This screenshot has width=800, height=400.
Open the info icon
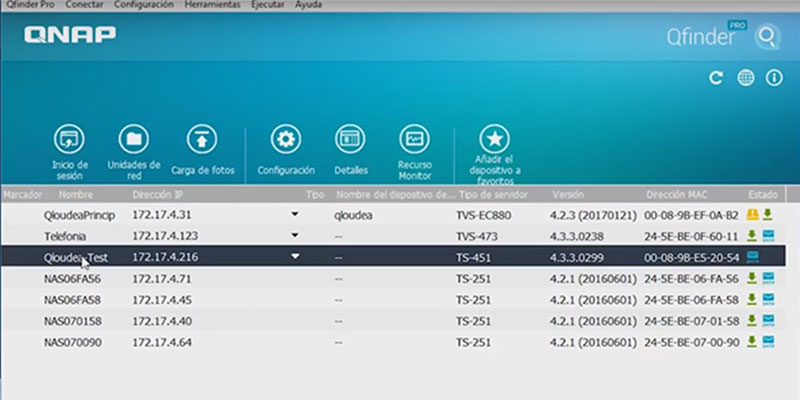tap(774, 78)
